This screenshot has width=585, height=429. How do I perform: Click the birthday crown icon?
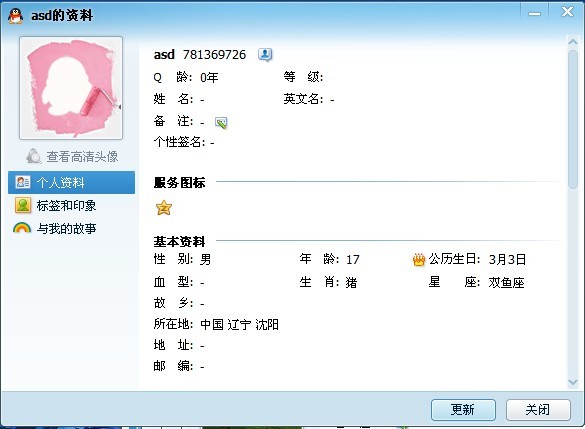click(x=419, y=260)
